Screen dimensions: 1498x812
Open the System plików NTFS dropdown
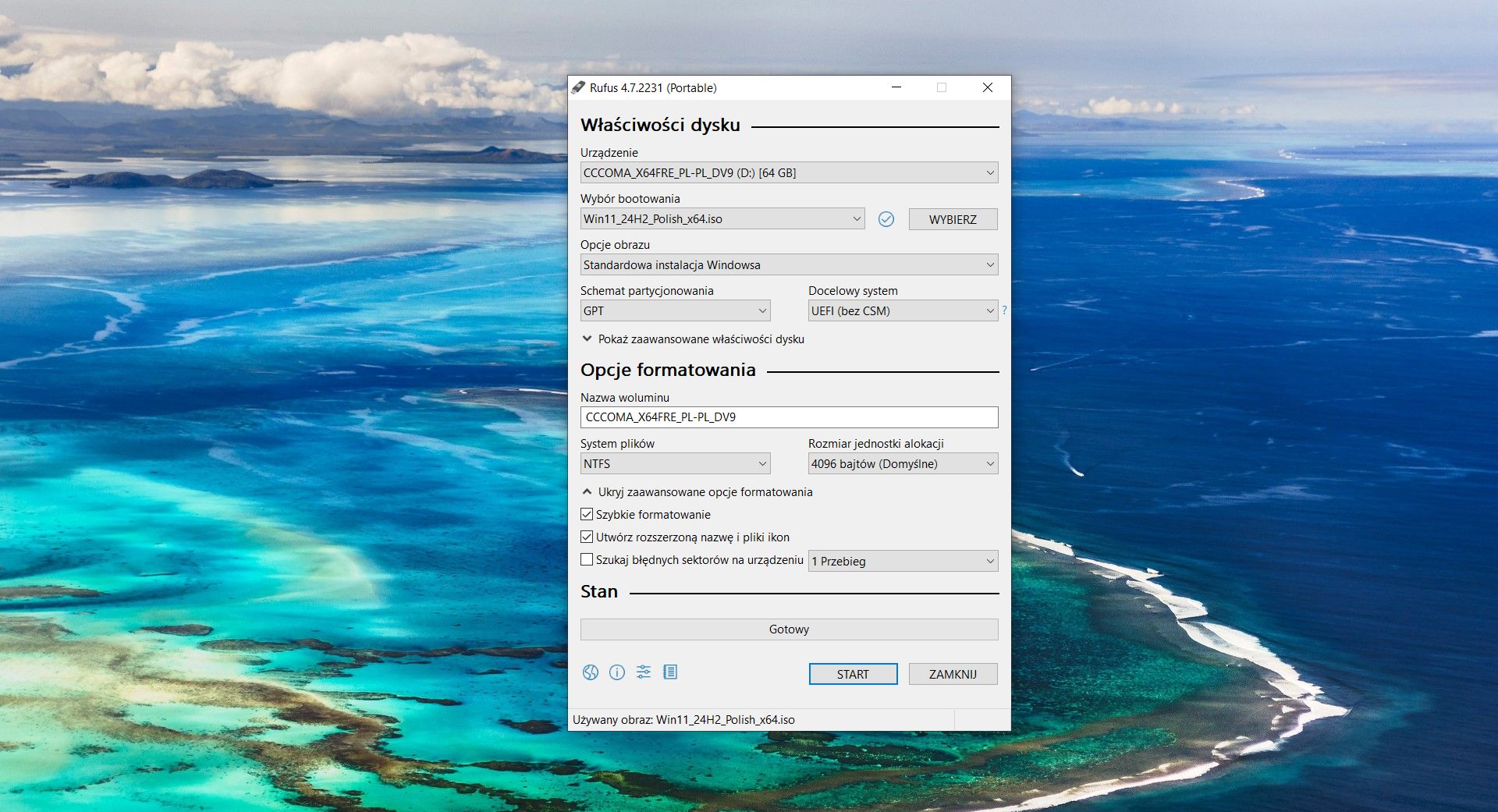pos(675,464)
